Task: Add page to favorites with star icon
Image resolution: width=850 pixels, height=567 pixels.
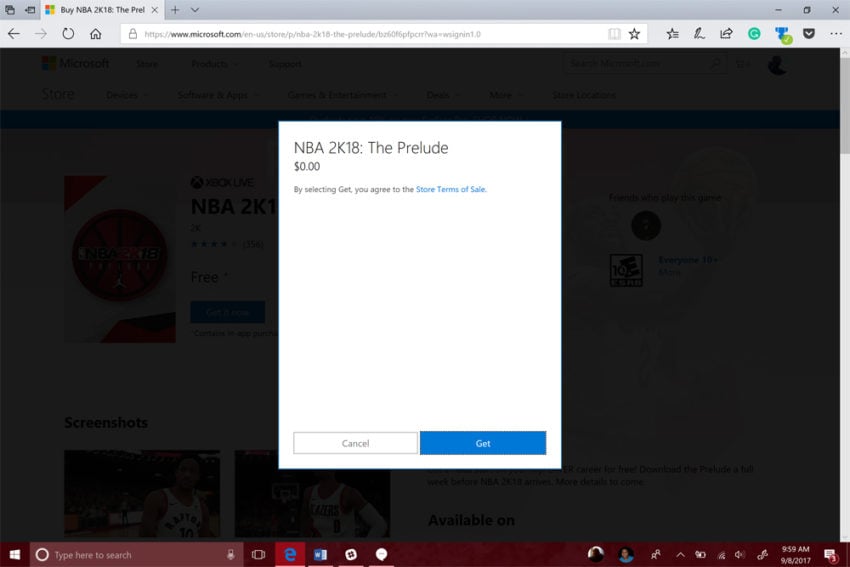Action: pyautogui.click(x=634, y=34)
